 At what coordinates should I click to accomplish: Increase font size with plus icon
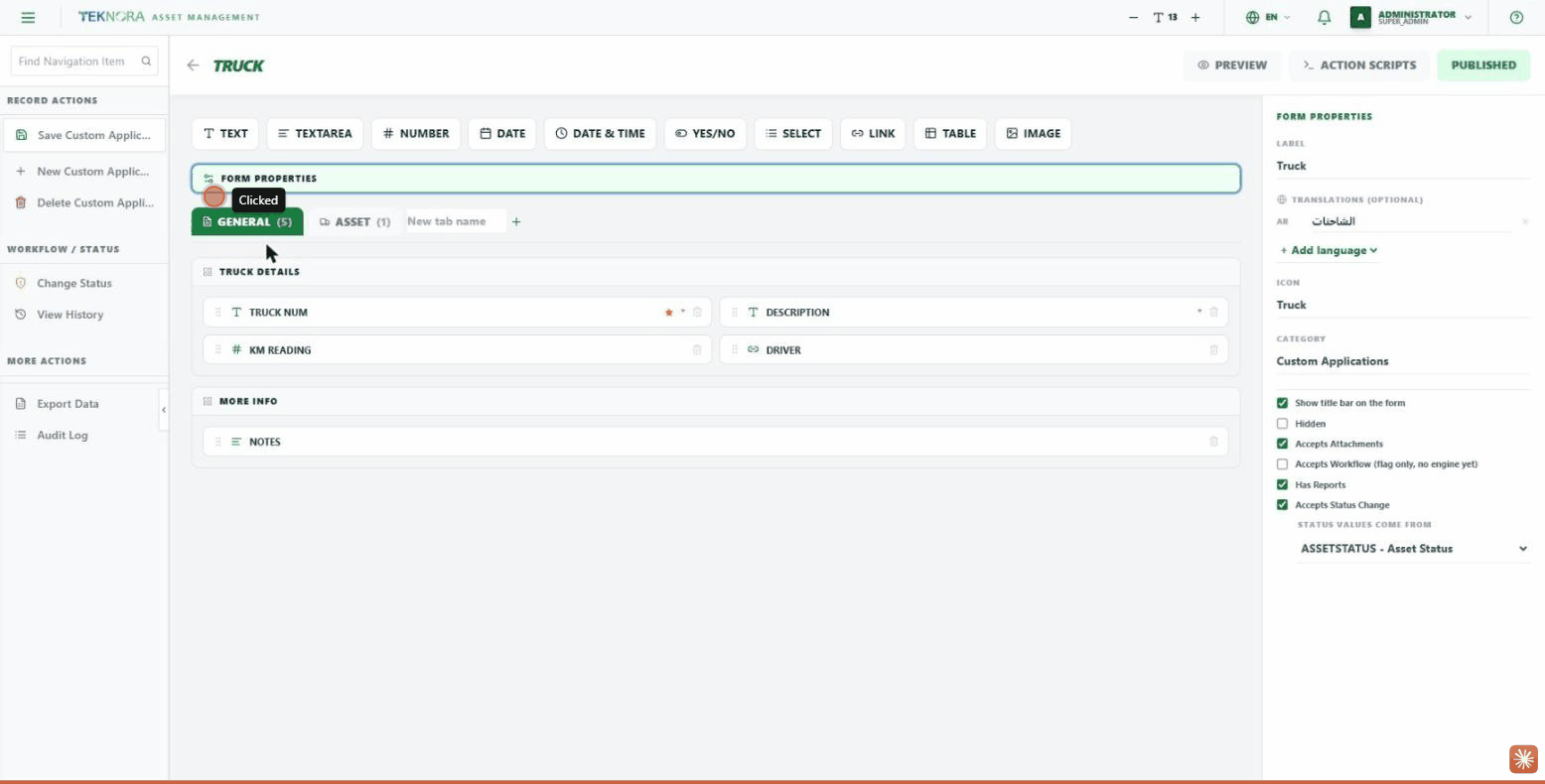[1195, 17]
